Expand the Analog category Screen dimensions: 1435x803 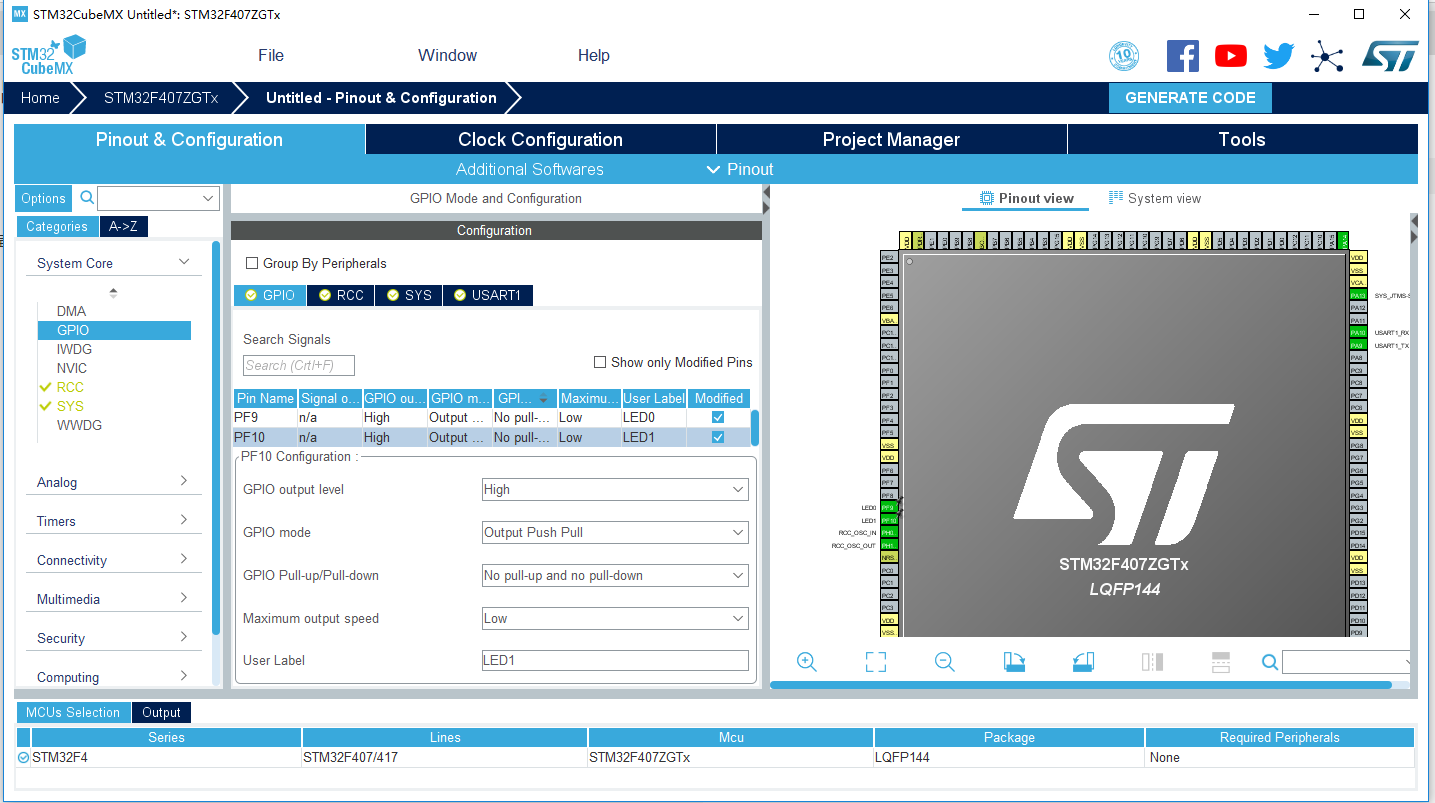tap(184, 481)
